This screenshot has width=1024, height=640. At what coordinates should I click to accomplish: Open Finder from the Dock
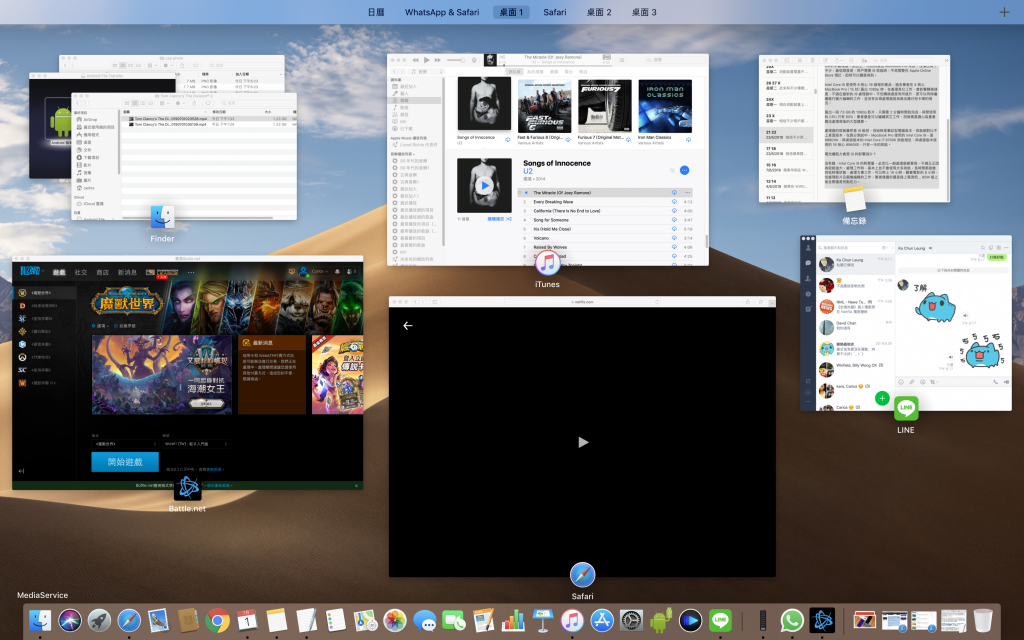[40, 620]
